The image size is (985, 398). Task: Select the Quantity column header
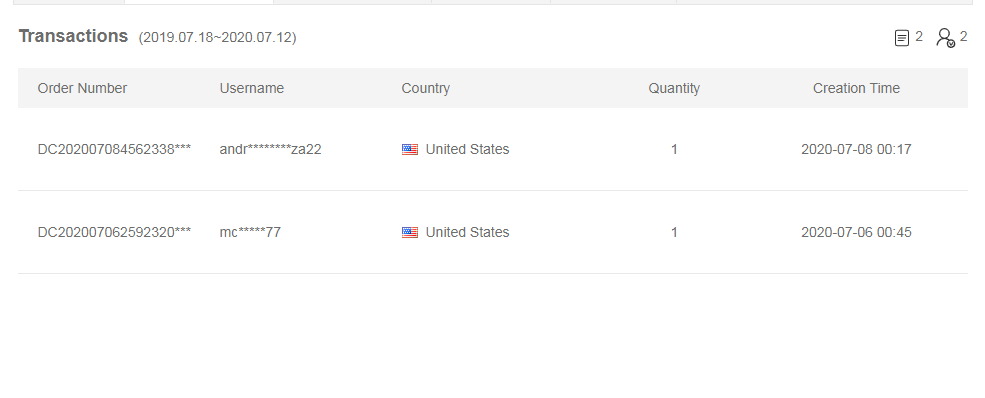click(x=674, y=89)
